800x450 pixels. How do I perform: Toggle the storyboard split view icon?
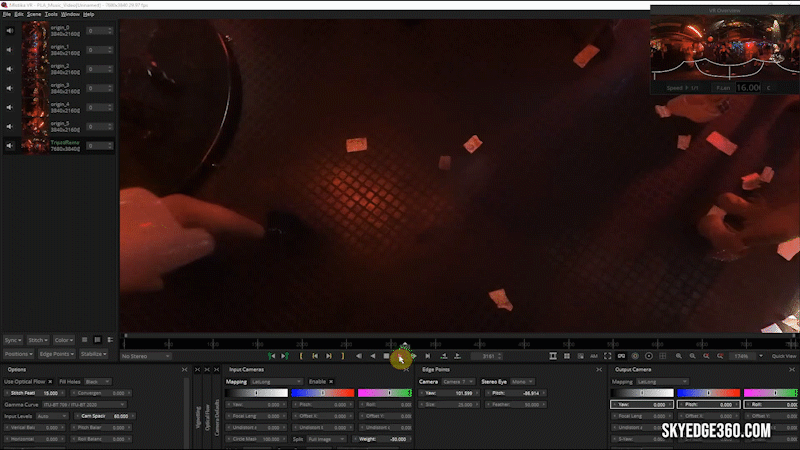(x=553, y=356)
